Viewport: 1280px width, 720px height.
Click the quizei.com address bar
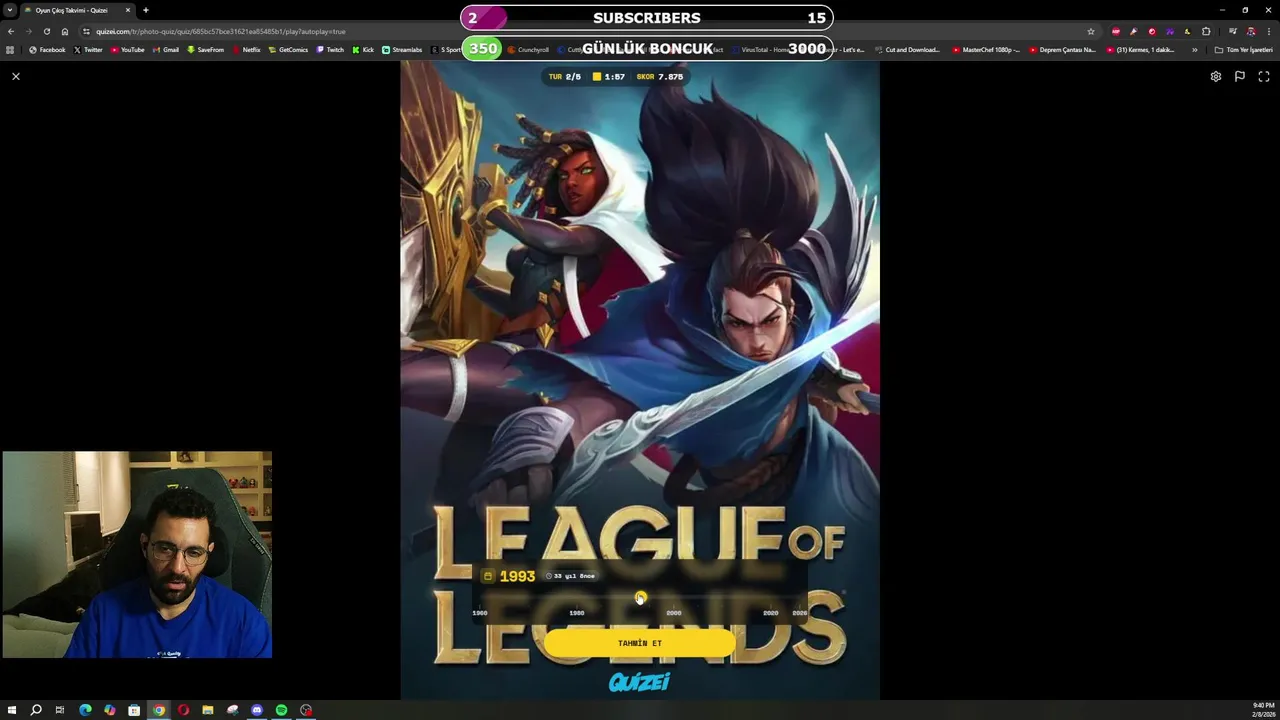click(x=590, y=31)
